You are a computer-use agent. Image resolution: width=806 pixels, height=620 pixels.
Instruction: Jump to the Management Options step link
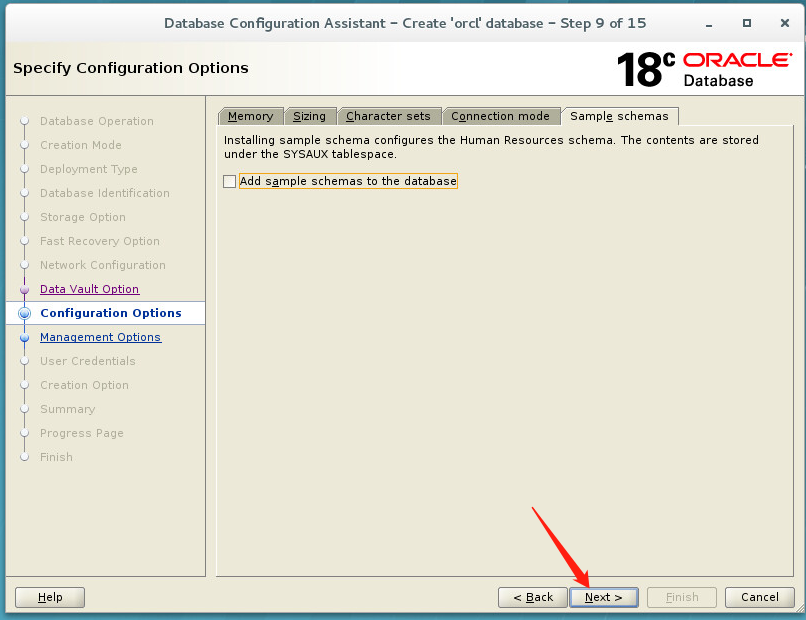(101, 337)
